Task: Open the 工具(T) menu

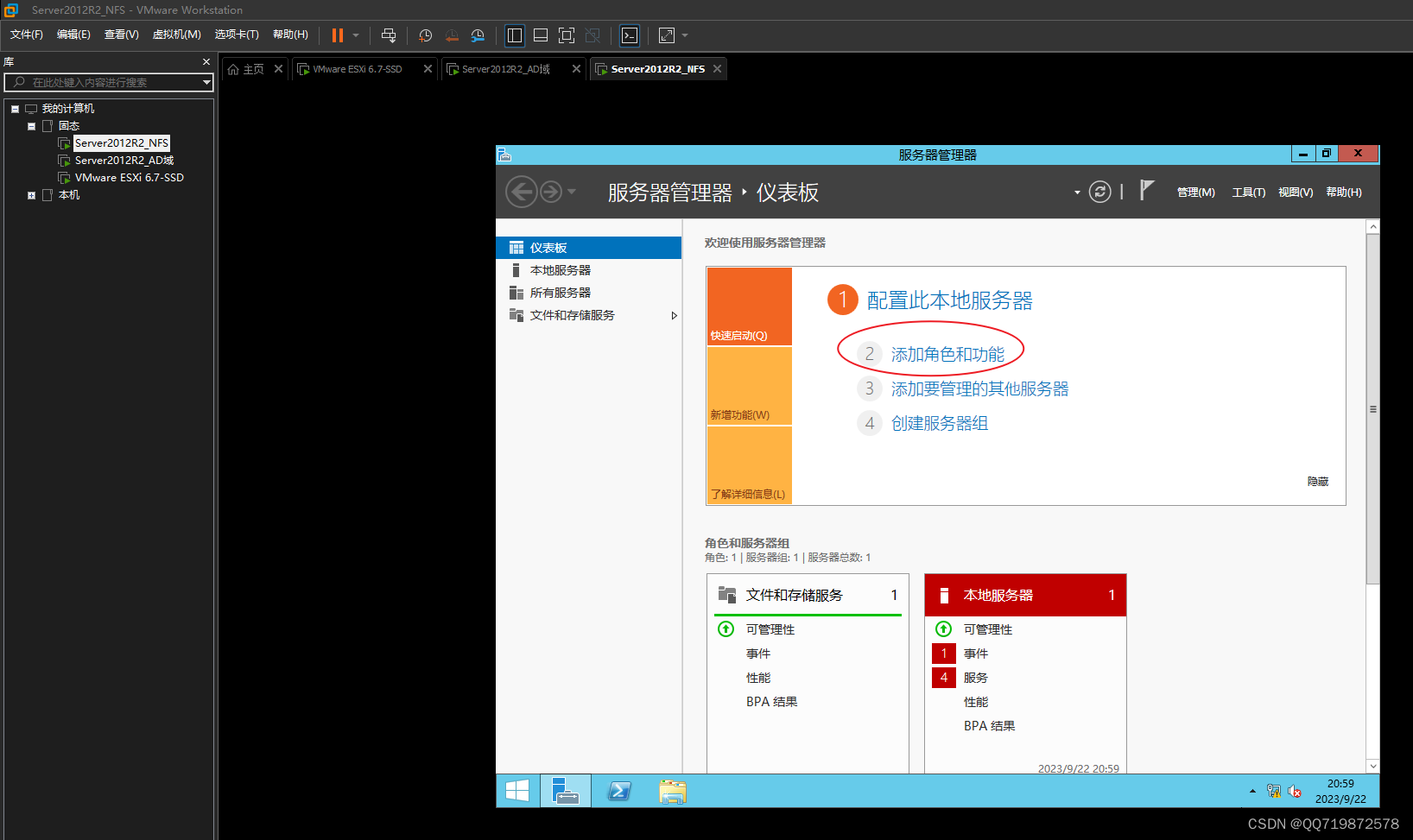Action: (1248, 193)
